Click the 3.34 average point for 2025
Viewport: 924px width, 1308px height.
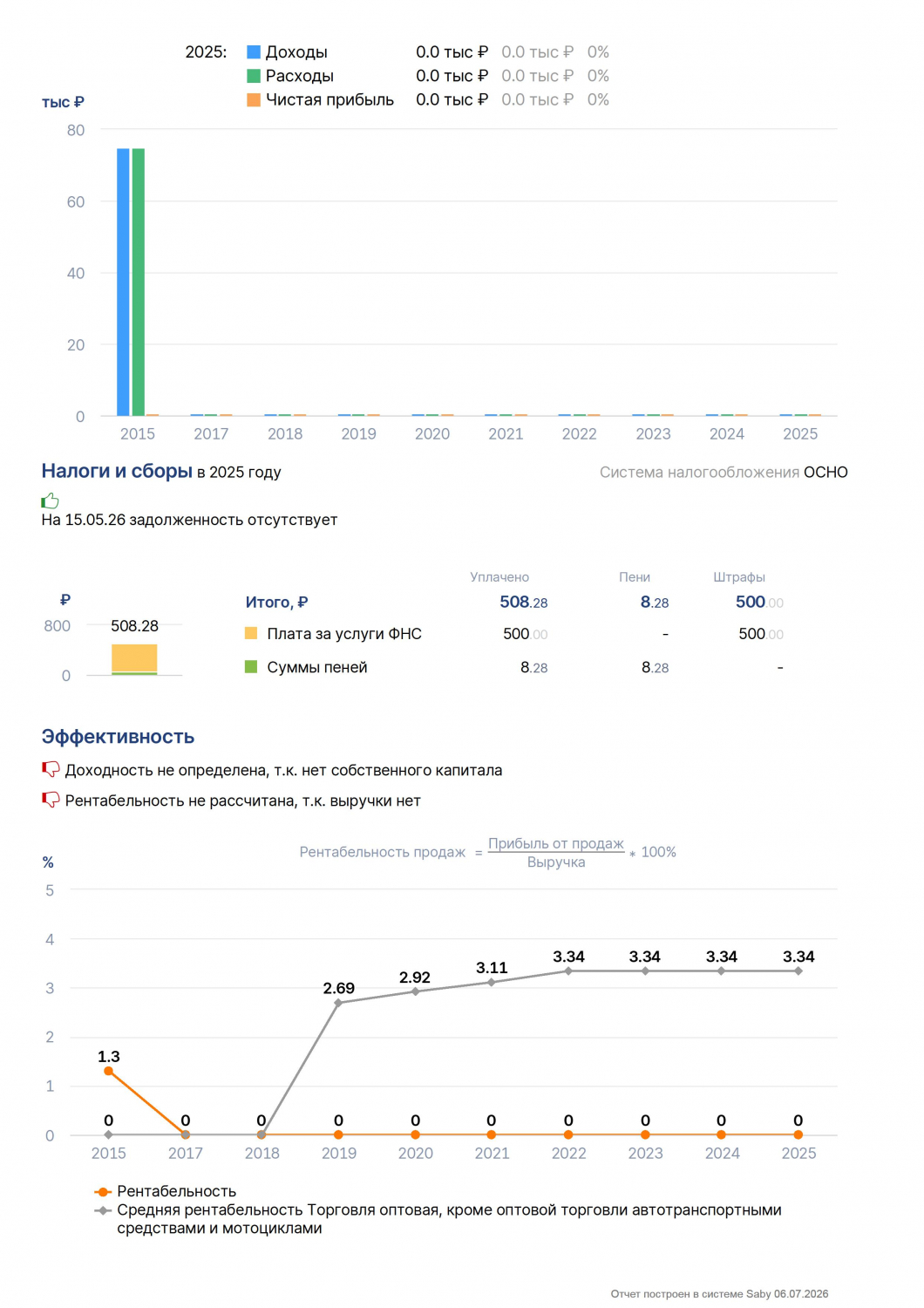[798, 971]
